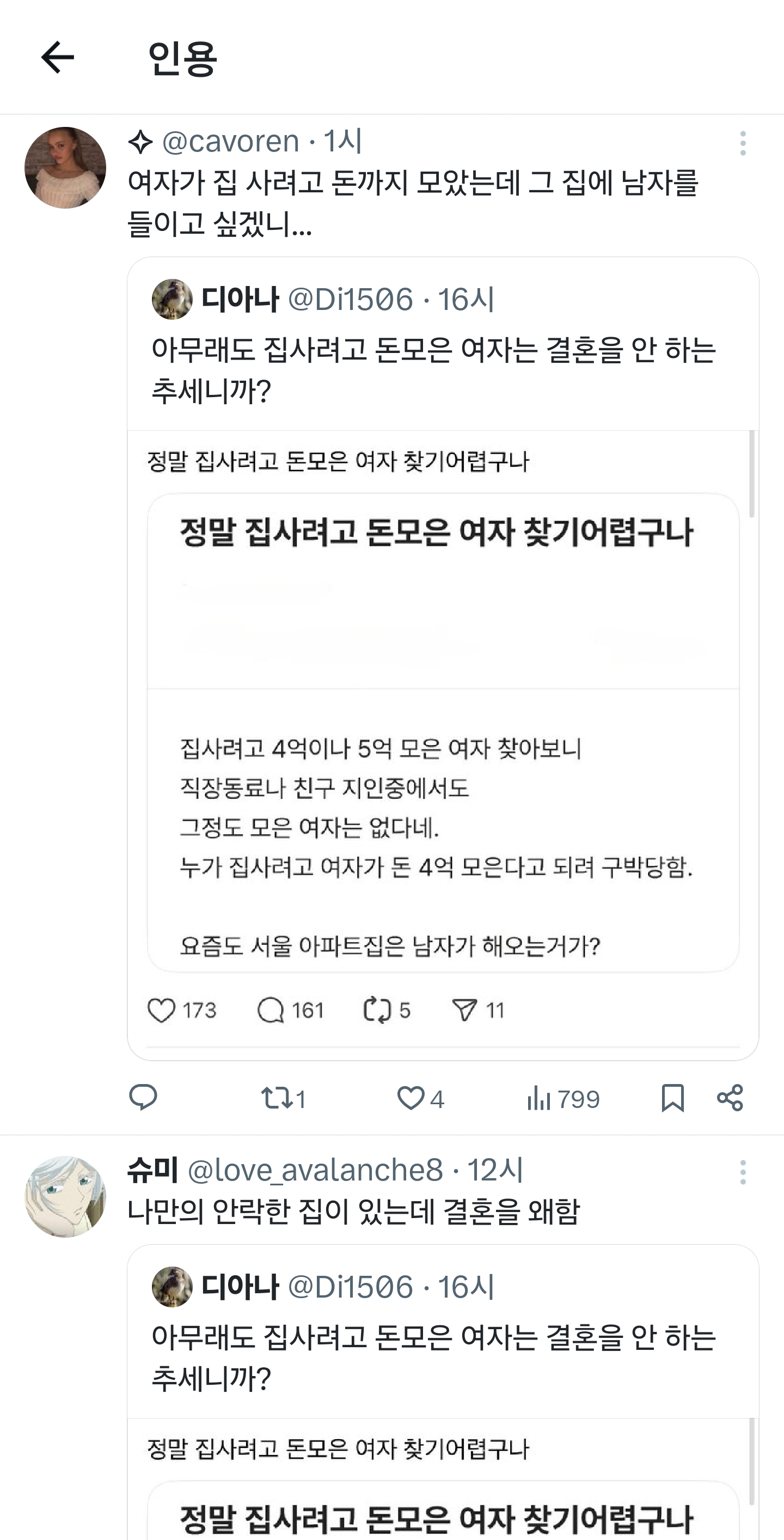Tap comment bubble with 161 in embedded screenshot
The image size is (784, 1540).
[270, 1011]
